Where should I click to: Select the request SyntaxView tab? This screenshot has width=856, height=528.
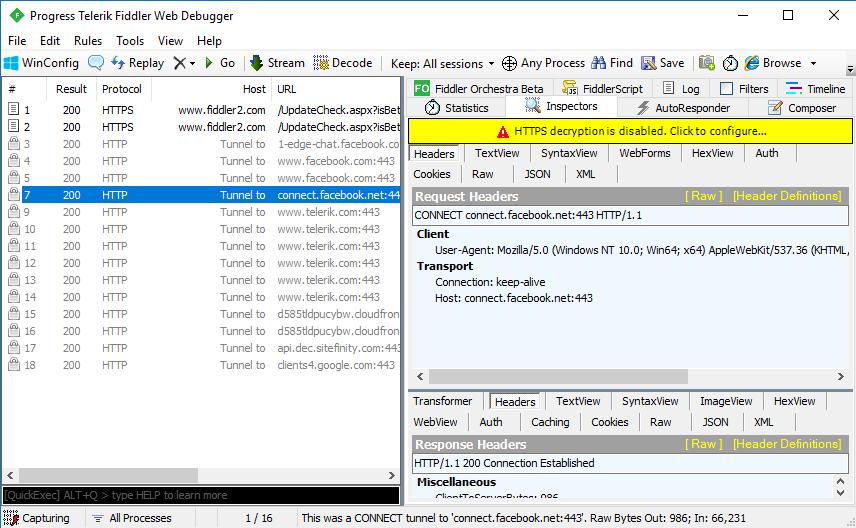pyautogui.click(x=569, y=153)
